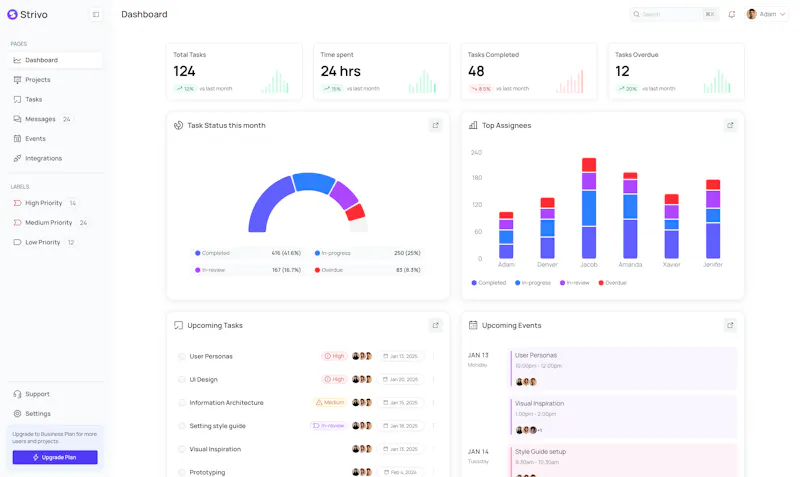Click Jacob's bar in Top Assignees chart
The height and width of the screenshot is (477, 800).
coord(589,208)
